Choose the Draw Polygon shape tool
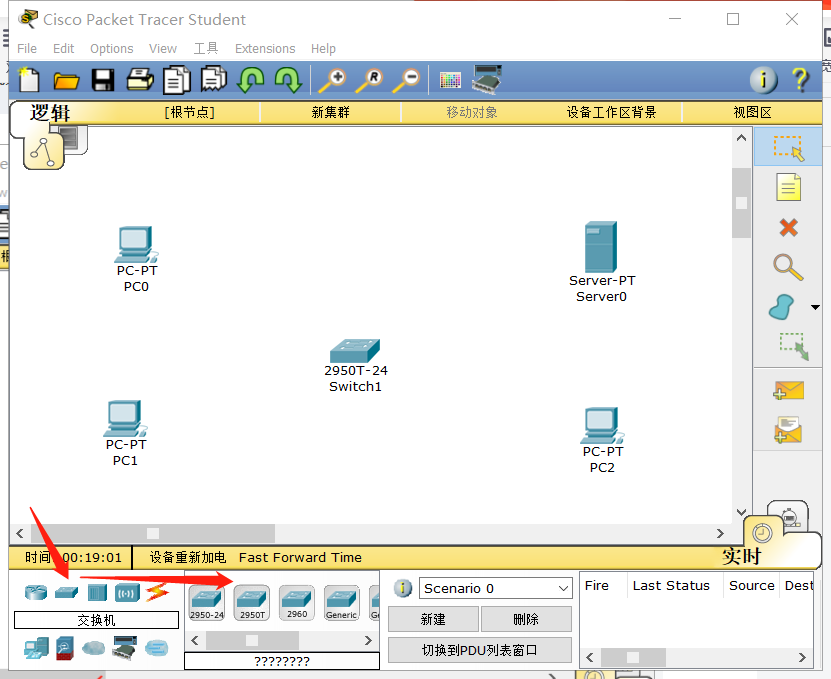Viewport: 831px width, 679px height. 782,307
